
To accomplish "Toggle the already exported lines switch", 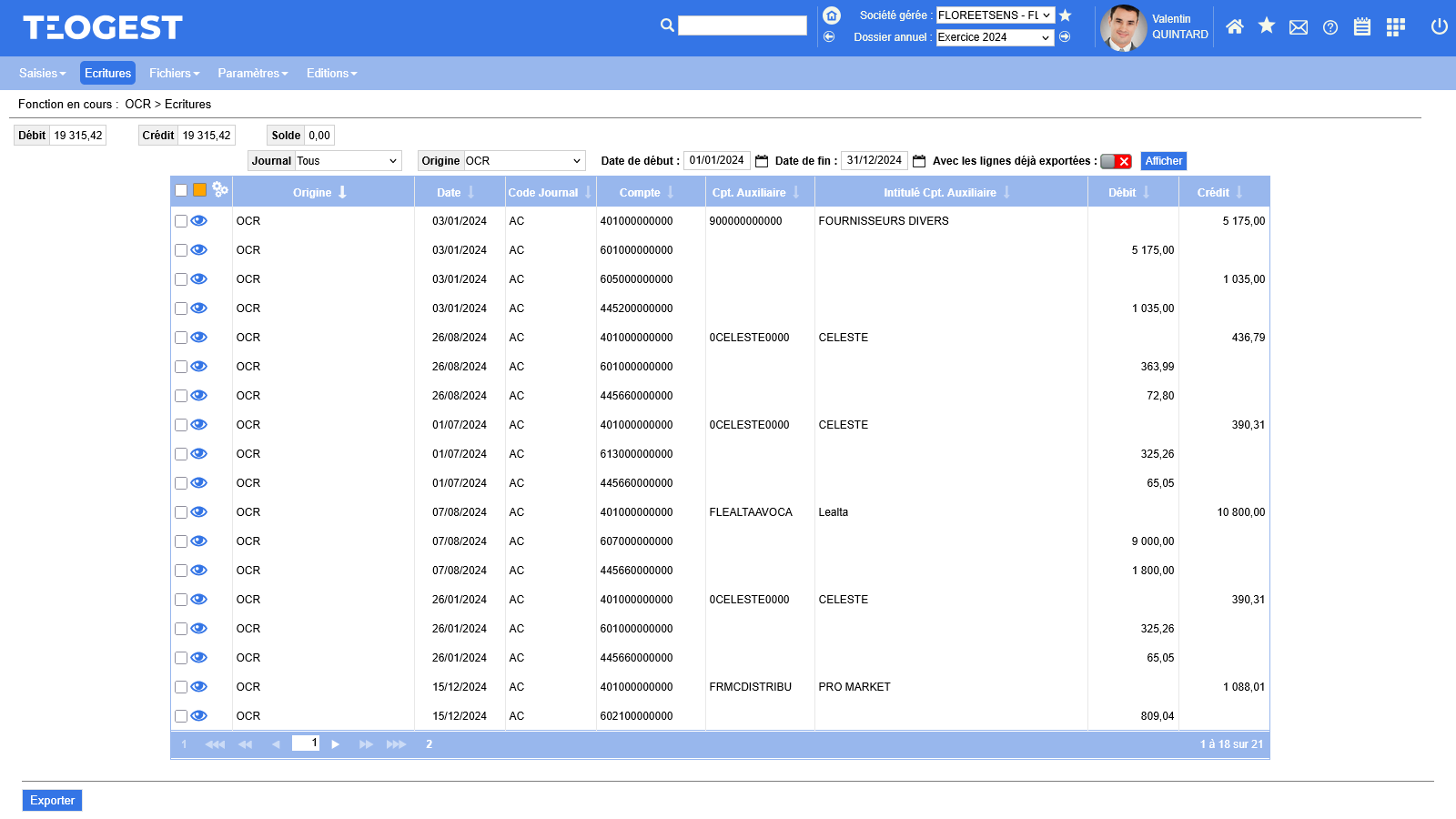I will (1116, 161).
